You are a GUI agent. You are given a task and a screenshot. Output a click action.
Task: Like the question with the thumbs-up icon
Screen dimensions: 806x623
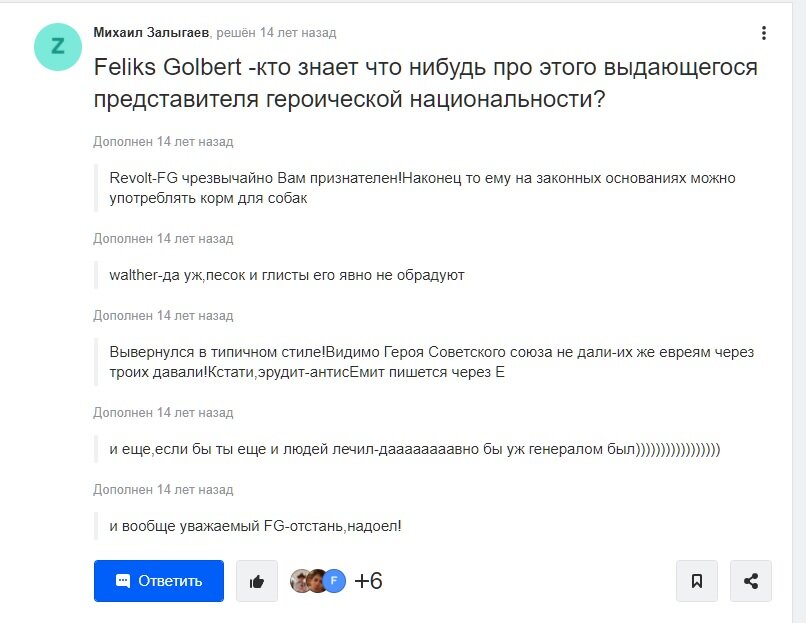click(257, 581)
